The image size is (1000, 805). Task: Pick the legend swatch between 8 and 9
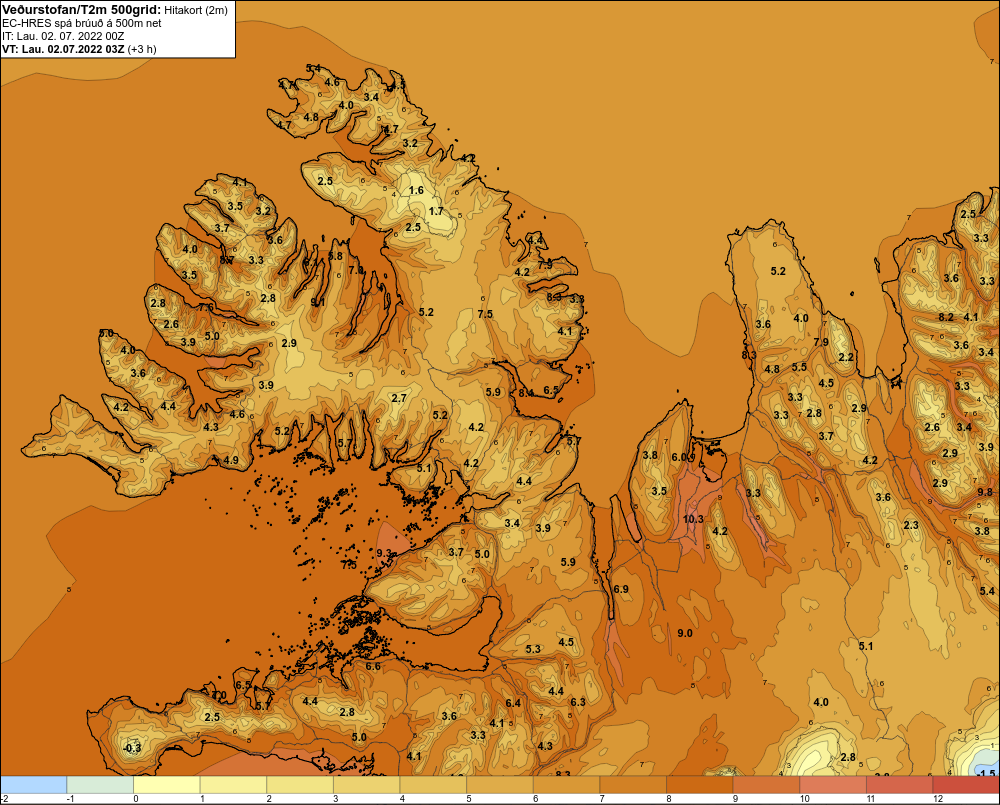click(700, 784)
